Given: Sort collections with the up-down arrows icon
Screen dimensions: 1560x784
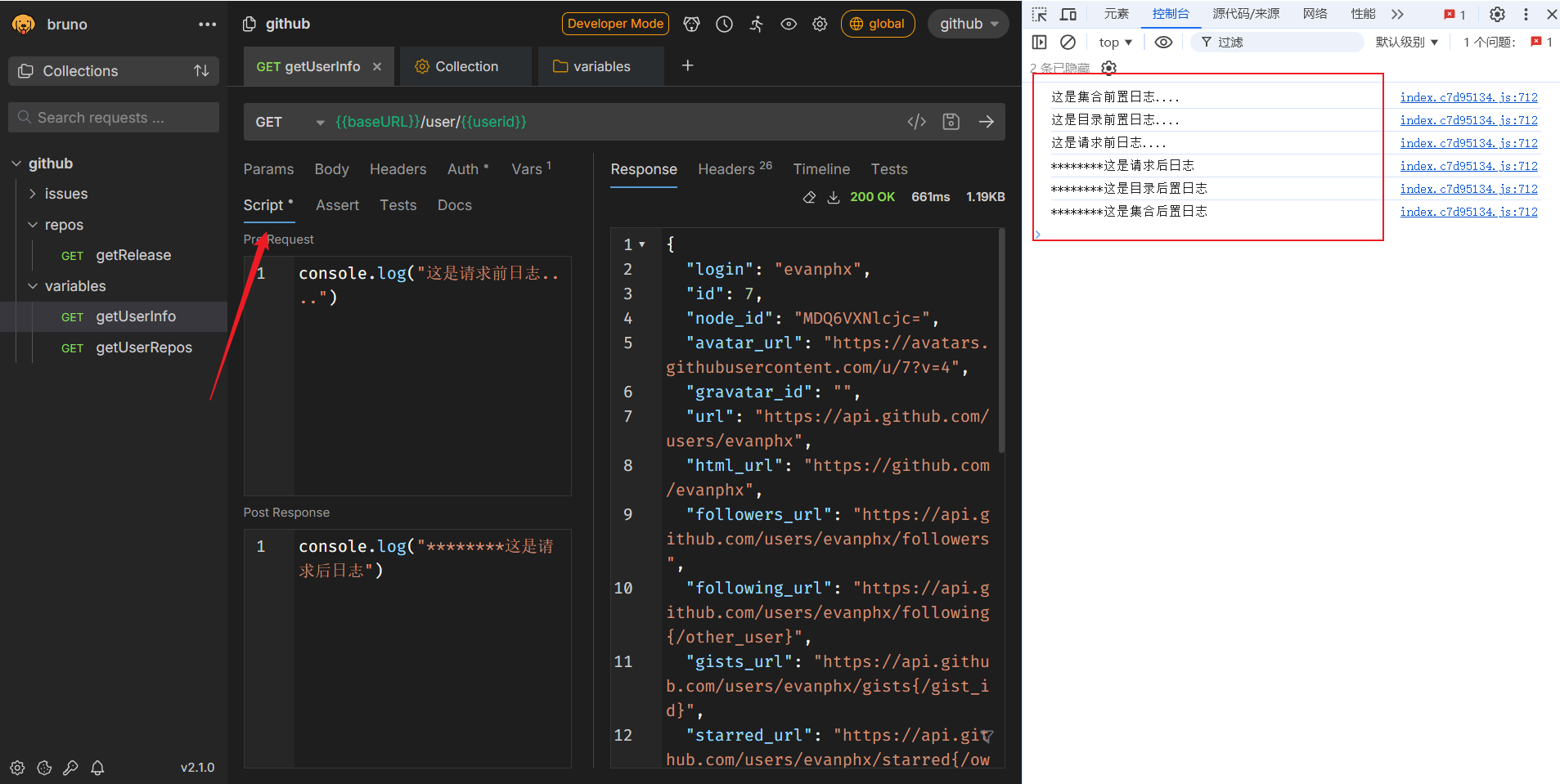Looking at the screenshot, I should (201, 71).
